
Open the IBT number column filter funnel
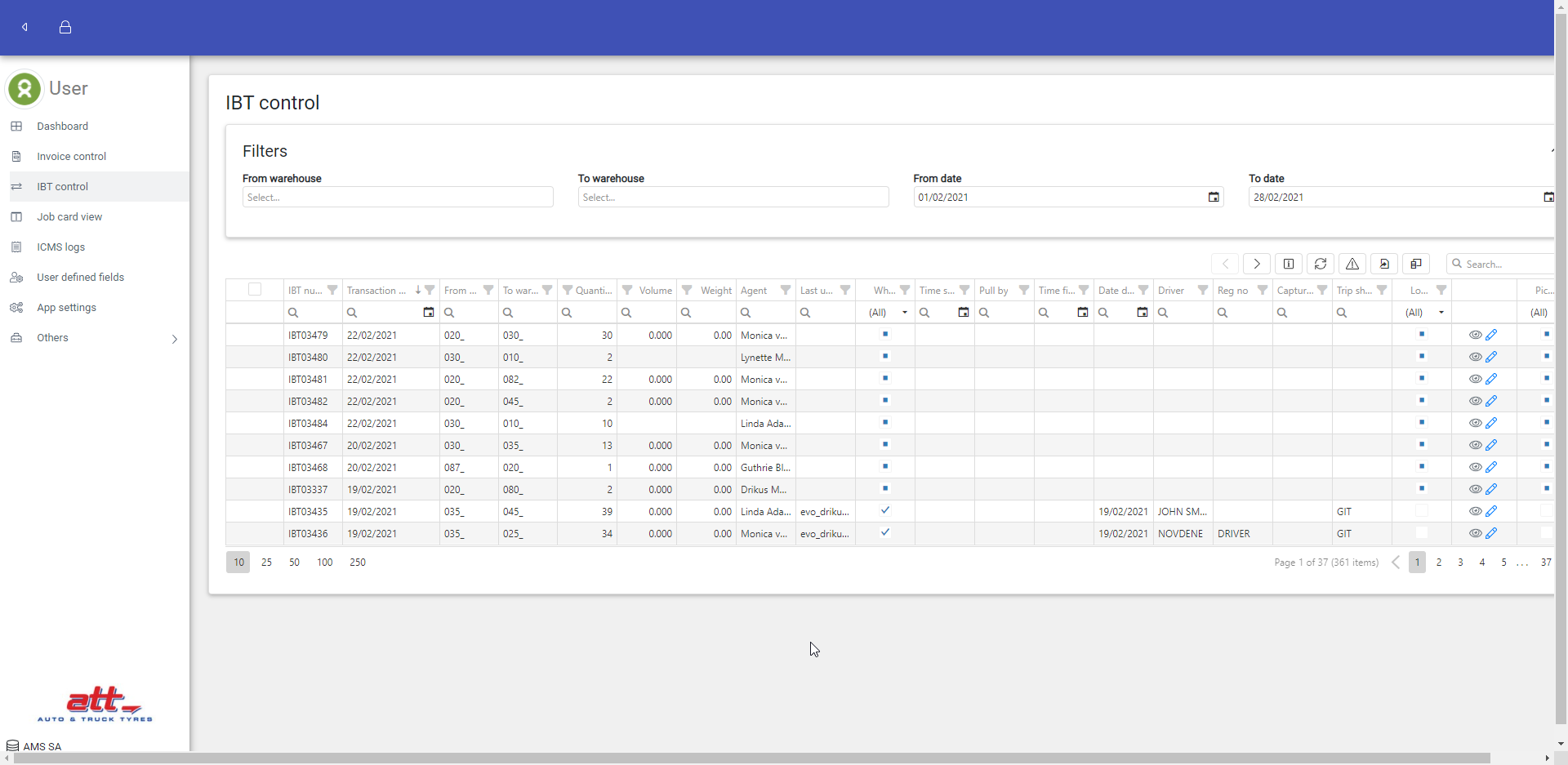point(332,290)
